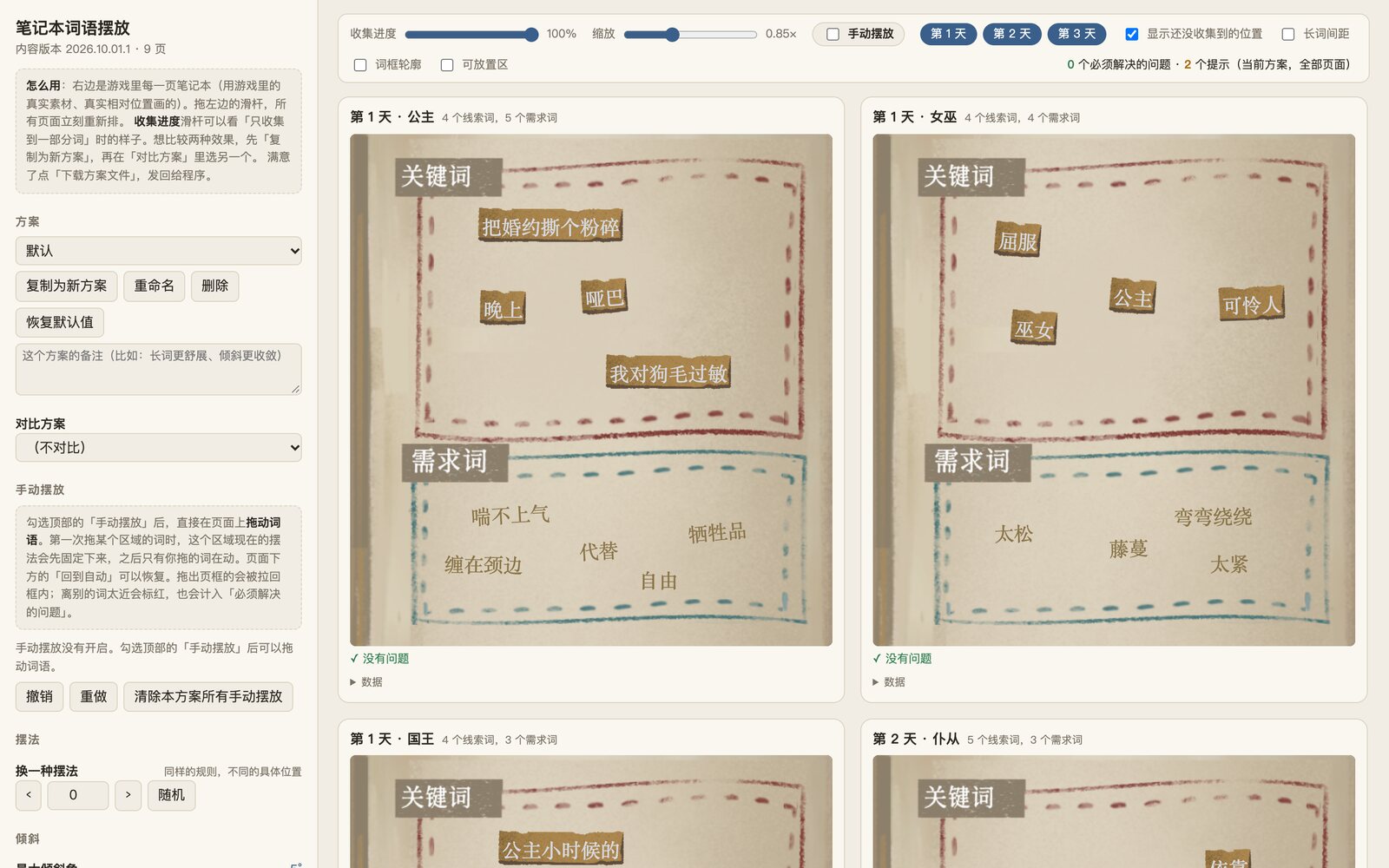Click the word 弯弯绕绕 in 女巫 page
This screenshot has width=1389, height=868.
(x=1213, y=516)
